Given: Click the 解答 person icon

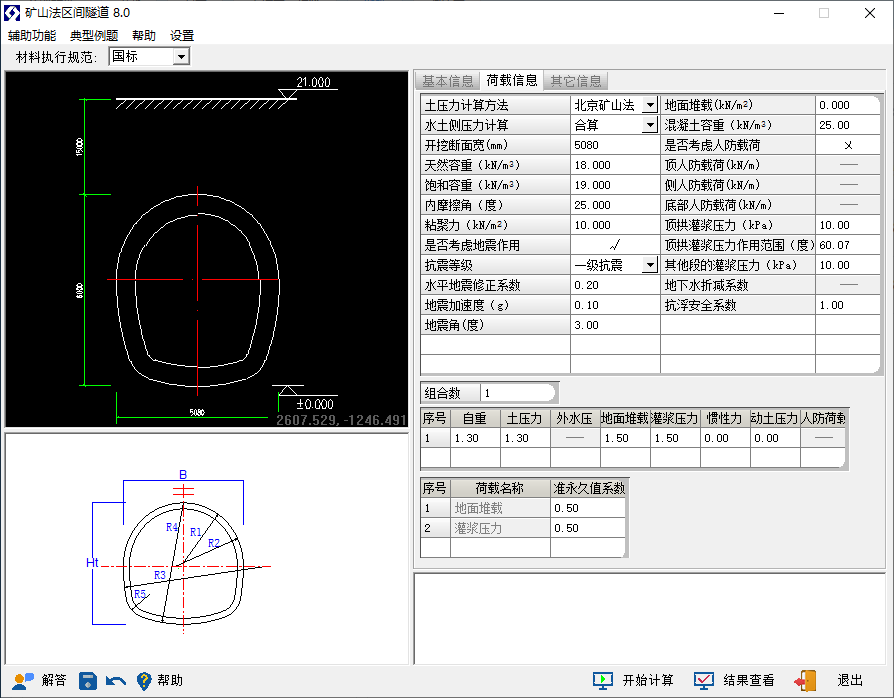Looking at the screenshot, I should (x=23, y=680).
